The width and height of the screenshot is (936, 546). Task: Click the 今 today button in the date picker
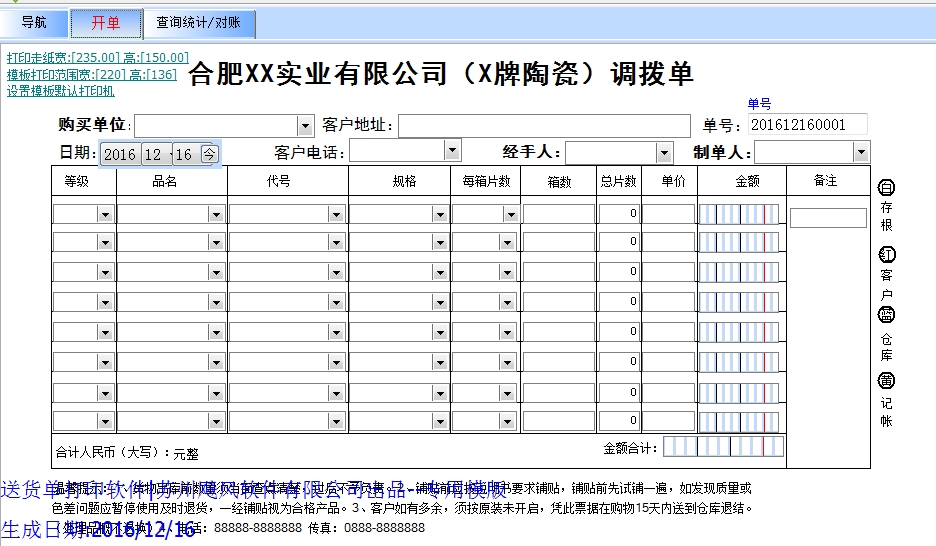pyautogui.click(x=209, y=154)
